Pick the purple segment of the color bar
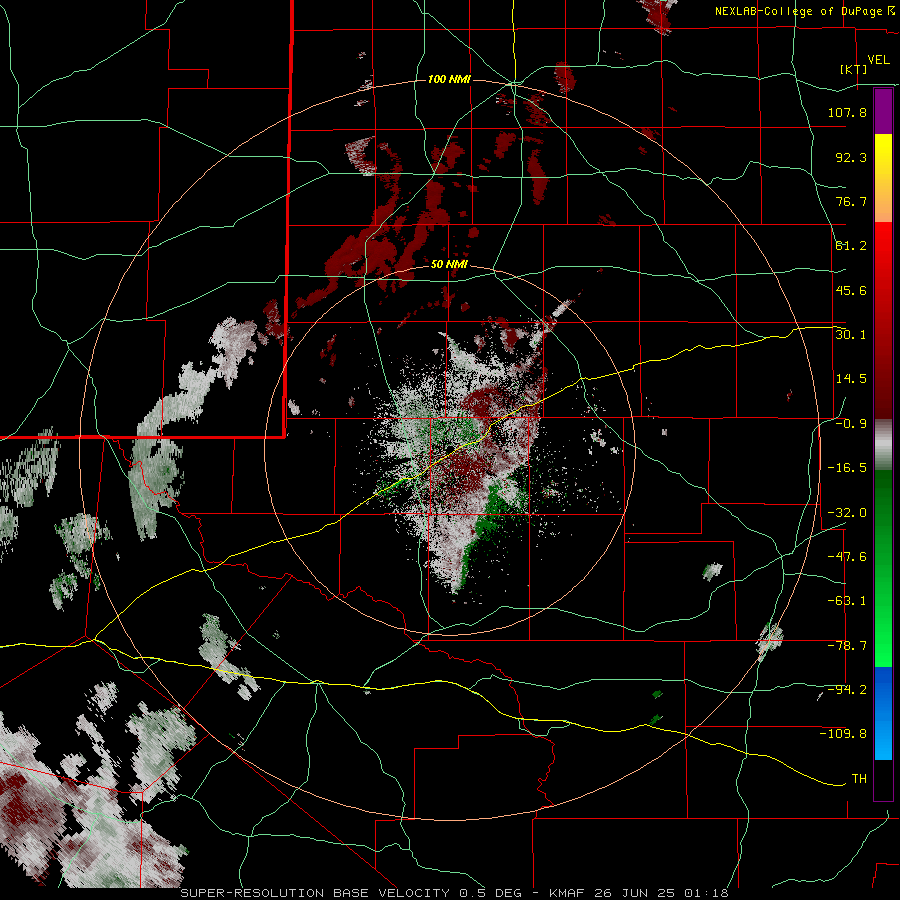 [x=883, y=112]
